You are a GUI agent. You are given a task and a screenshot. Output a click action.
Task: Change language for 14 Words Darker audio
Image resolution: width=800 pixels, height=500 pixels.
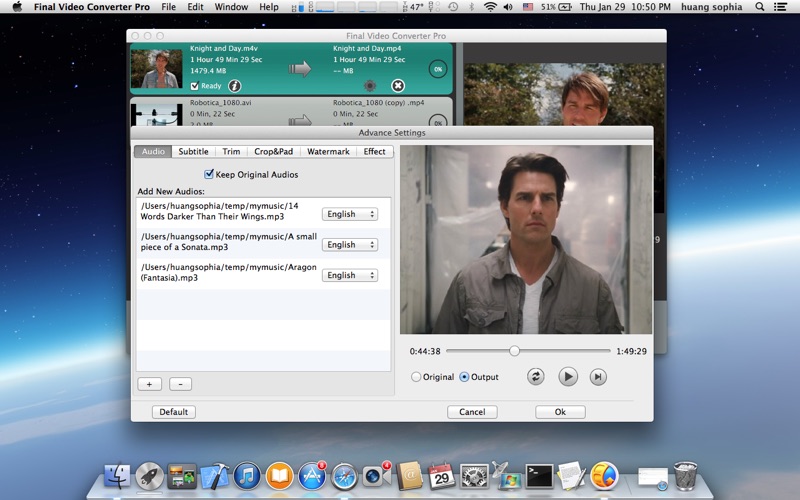(x=350, y=214)
